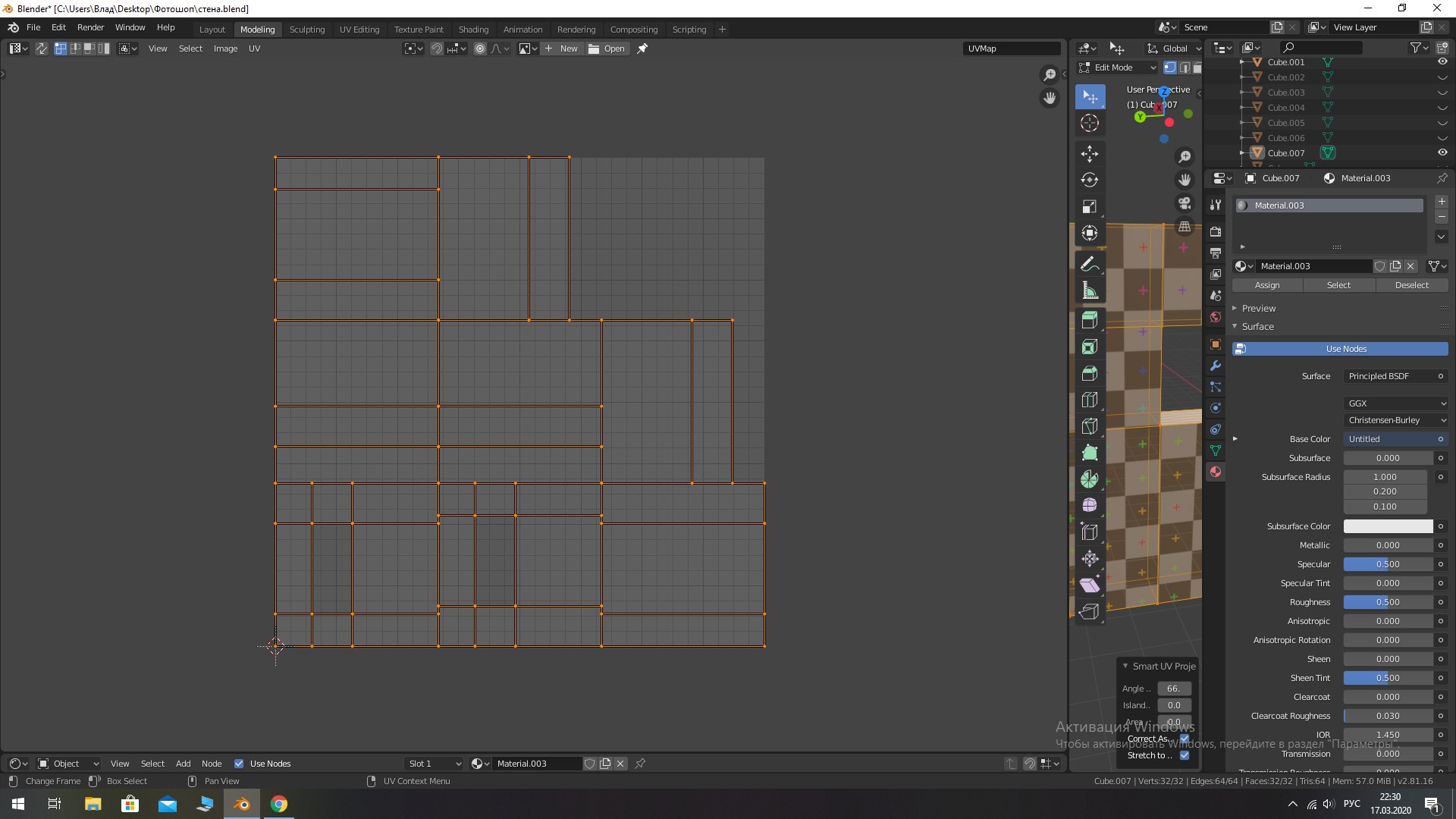1456x819 pixels.
Task: Choose the Rip Region tool
Action: [1090, 611]
